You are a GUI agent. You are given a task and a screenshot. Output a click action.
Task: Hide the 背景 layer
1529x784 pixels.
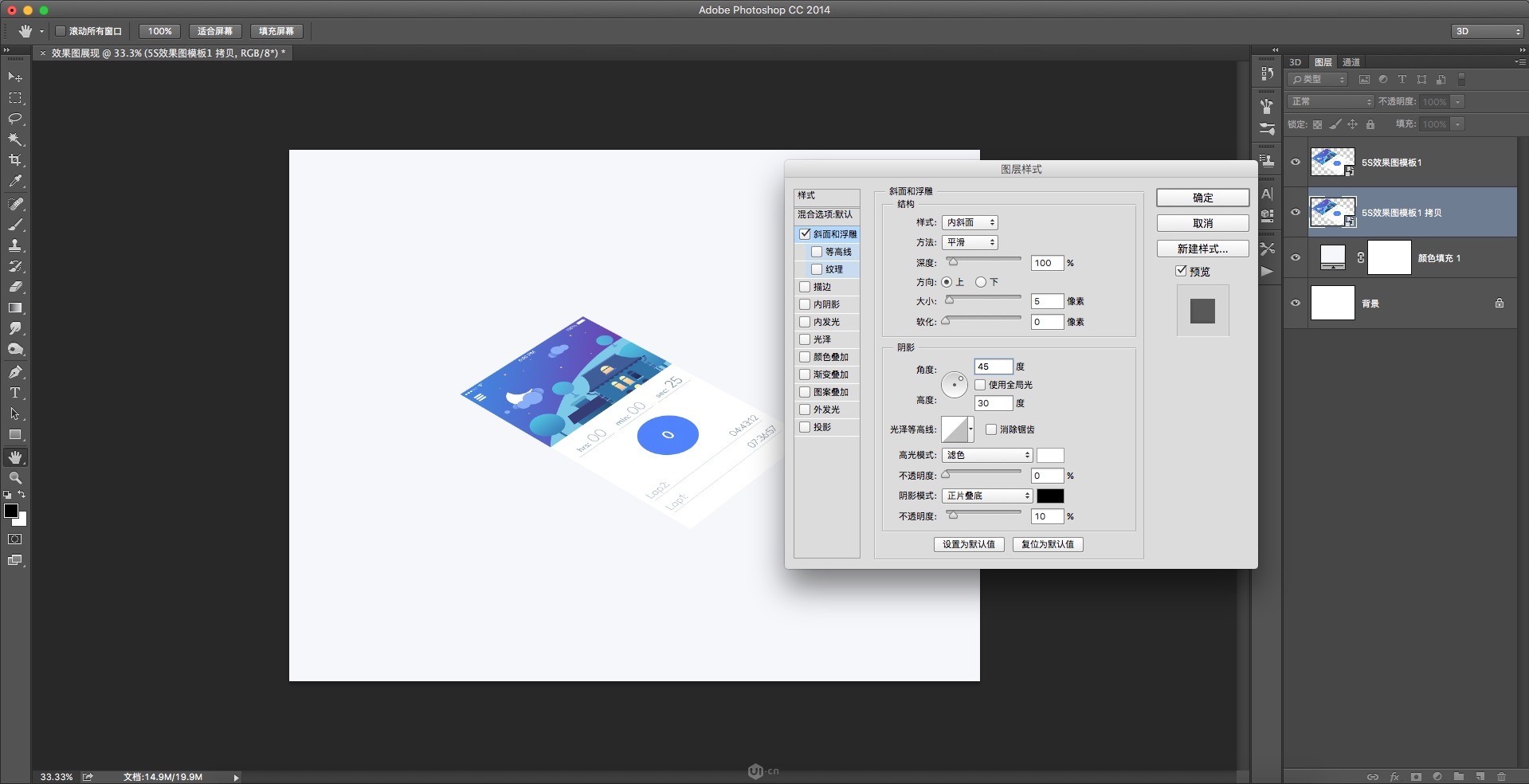(1296, 303)
